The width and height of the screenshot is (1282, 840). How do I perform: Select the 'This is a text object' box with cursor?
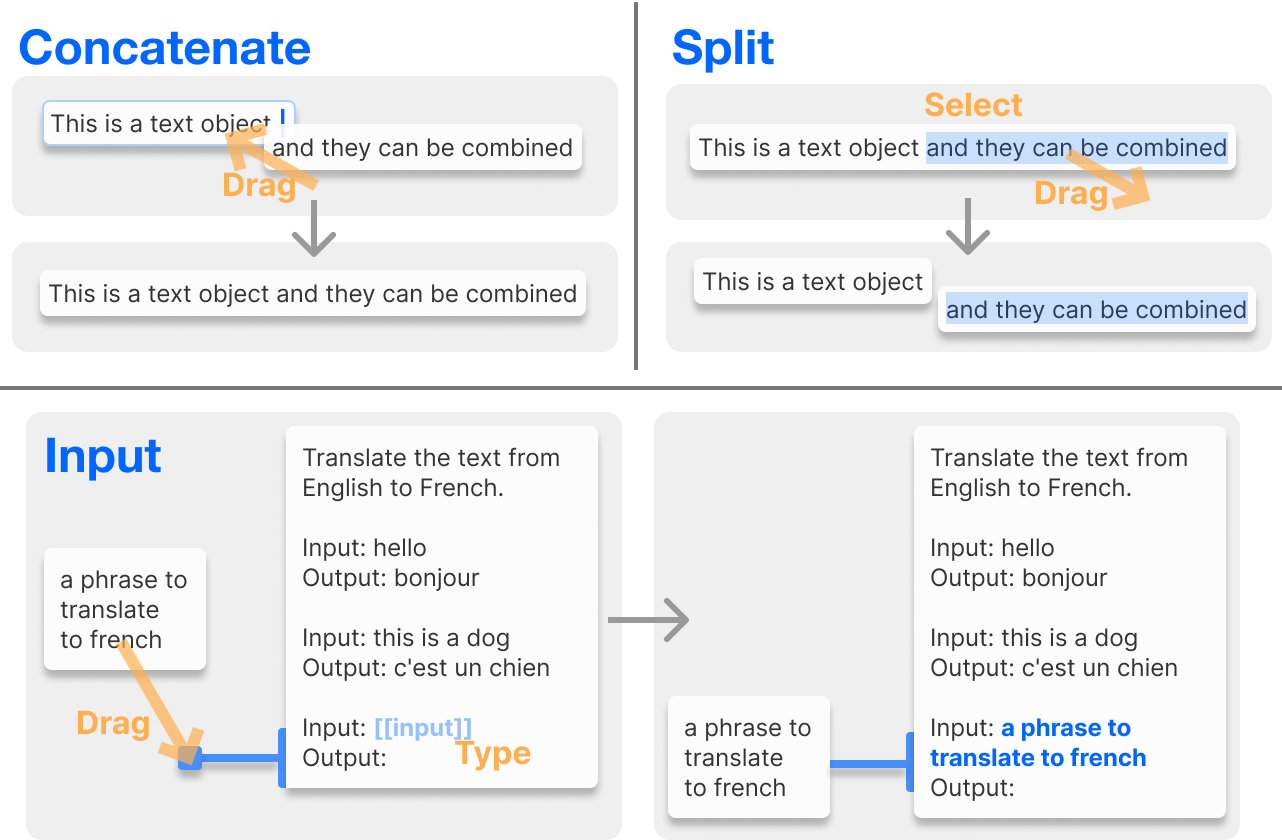[x=168, y=123]
